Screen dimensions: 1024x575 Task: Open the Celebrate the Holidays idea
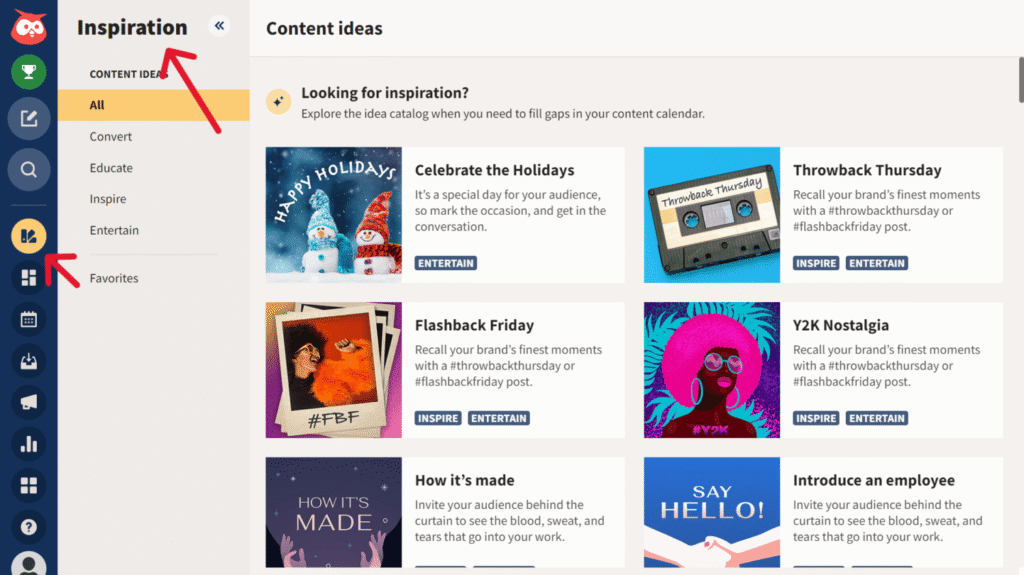494,170
